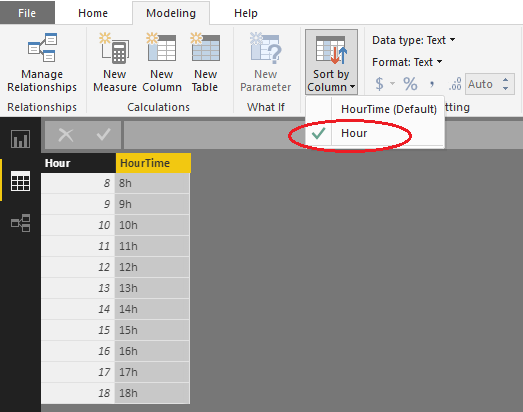Open the currency symbol dropdown arrow
Screen dimensions: 523x412
pos(393,83)
